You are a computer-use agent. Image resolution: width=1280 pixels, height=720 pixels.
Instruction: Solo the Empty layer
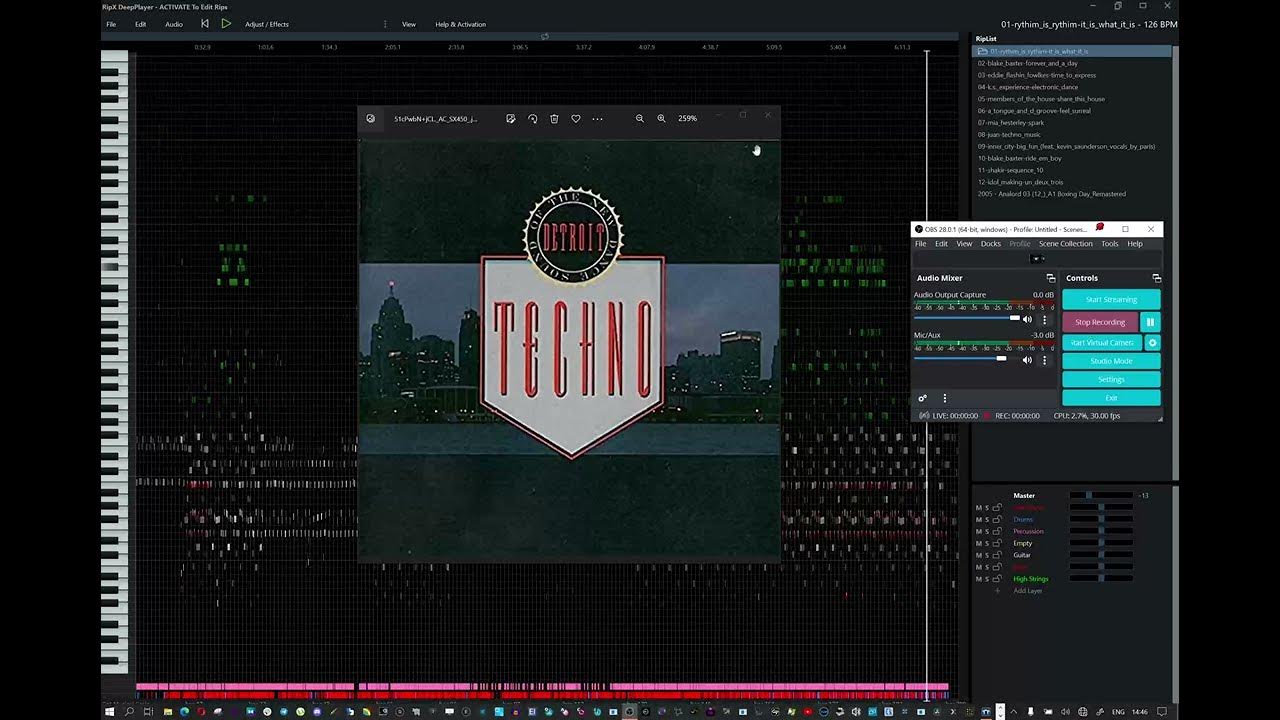(986, 543)
